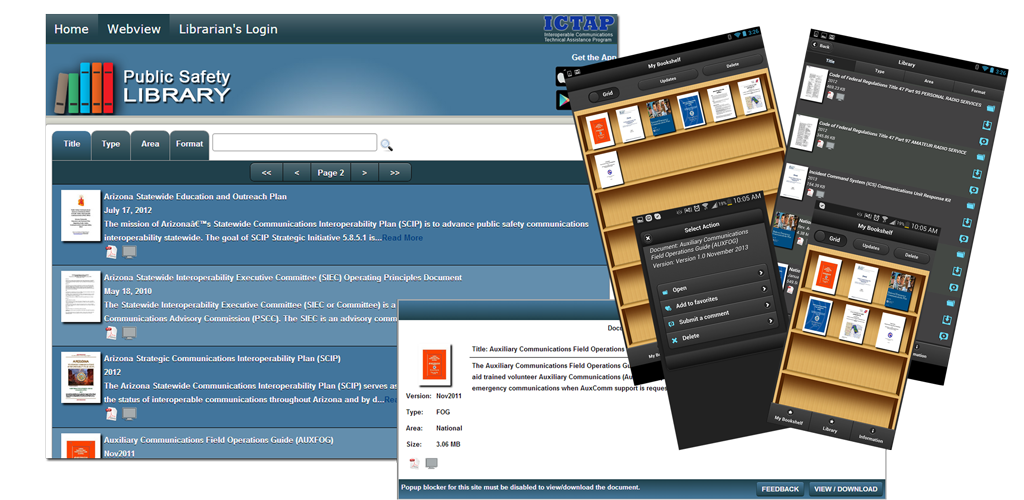Jump to the last page with the >> button

(394, 173)
